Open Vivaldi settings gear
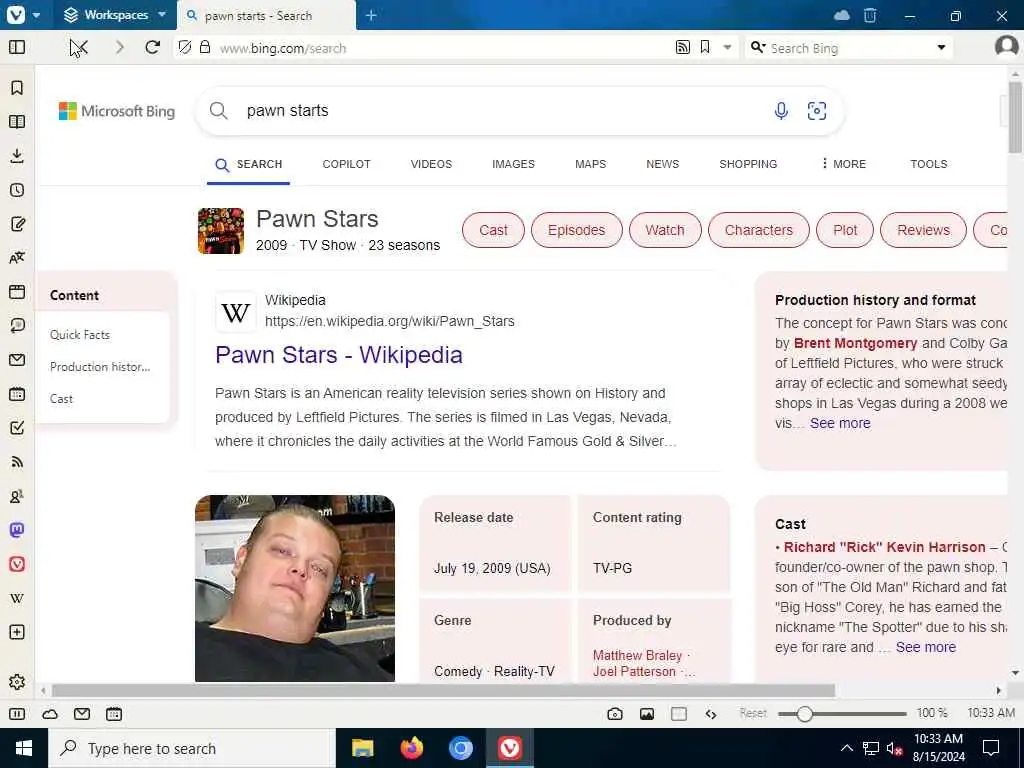Screen dimensions: 1024x768 pos(17,682)
